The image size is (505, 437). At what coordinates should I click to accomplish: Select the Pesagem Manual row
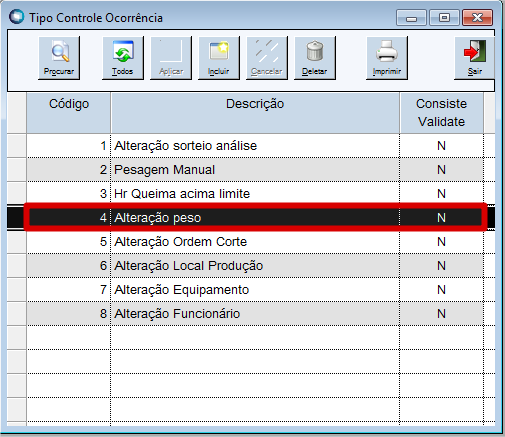point(255,170)
